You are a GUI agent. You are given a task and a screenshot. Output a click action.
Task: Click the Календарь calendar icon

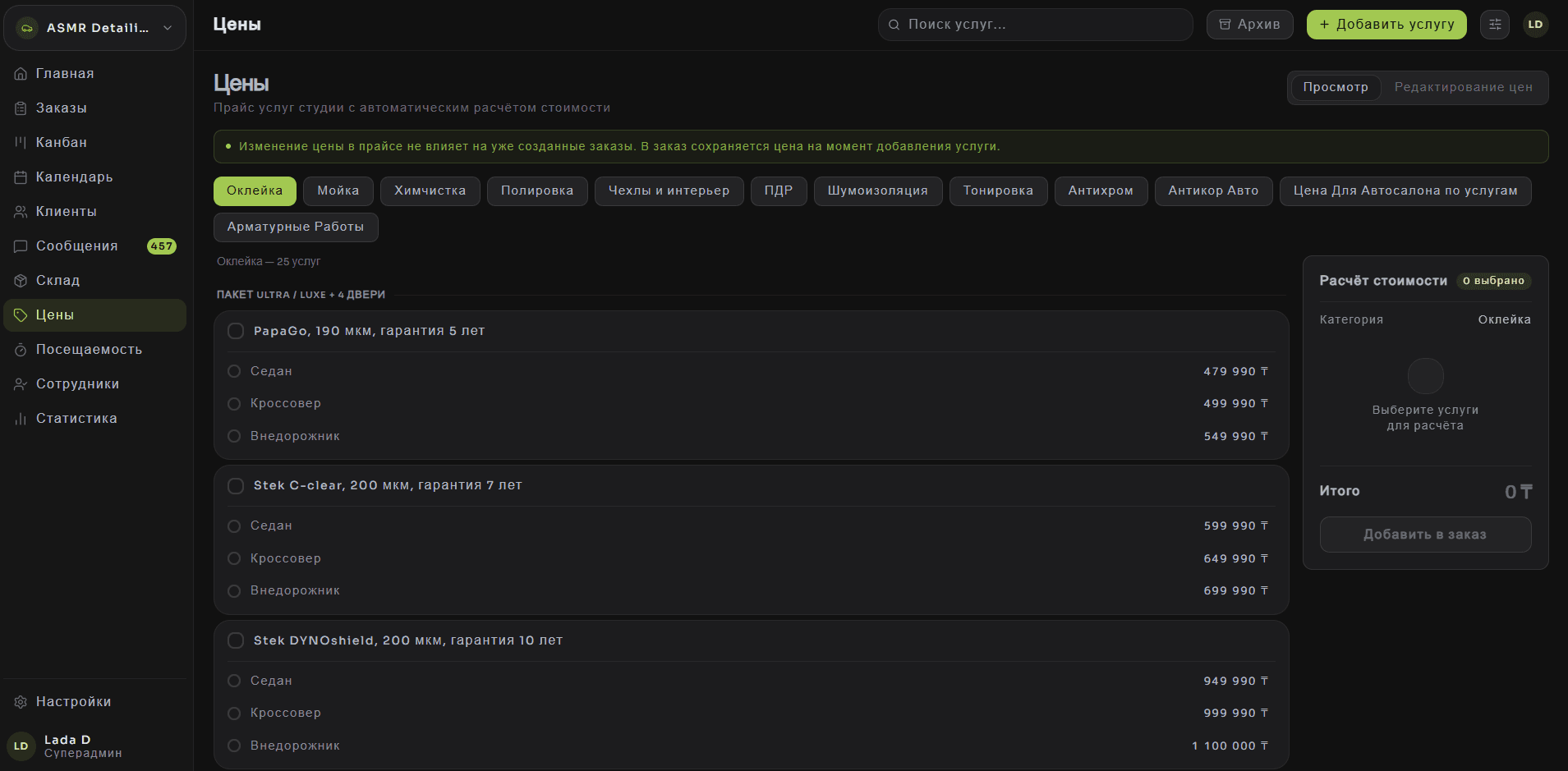click(x=21, y=177)
